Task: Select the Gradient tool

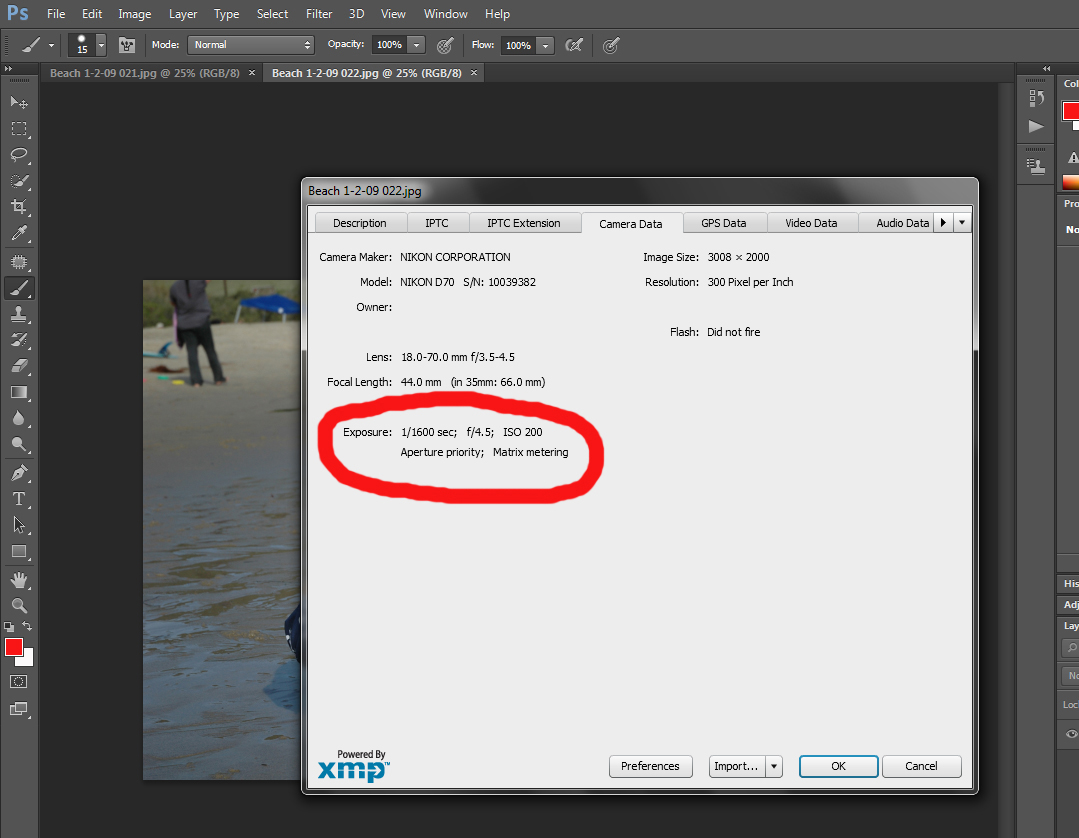Action: (x=19, y=392)
